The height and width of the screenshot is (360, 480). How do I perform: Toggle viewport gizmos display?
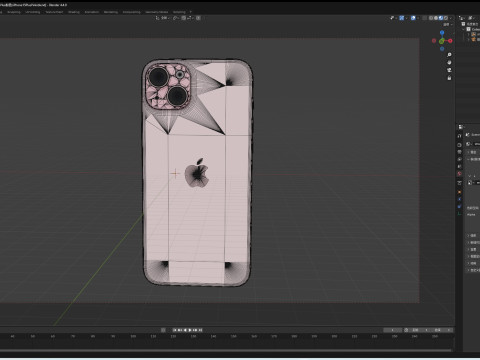(402, 18)
